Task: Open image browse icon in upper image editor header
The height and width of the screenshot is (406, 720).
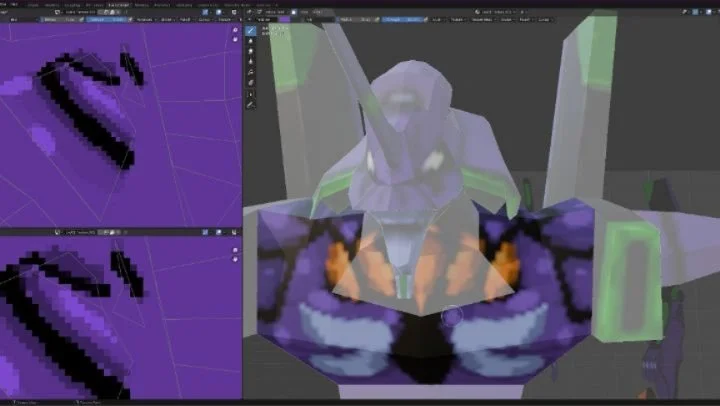Action: click(x=57, y=12)
